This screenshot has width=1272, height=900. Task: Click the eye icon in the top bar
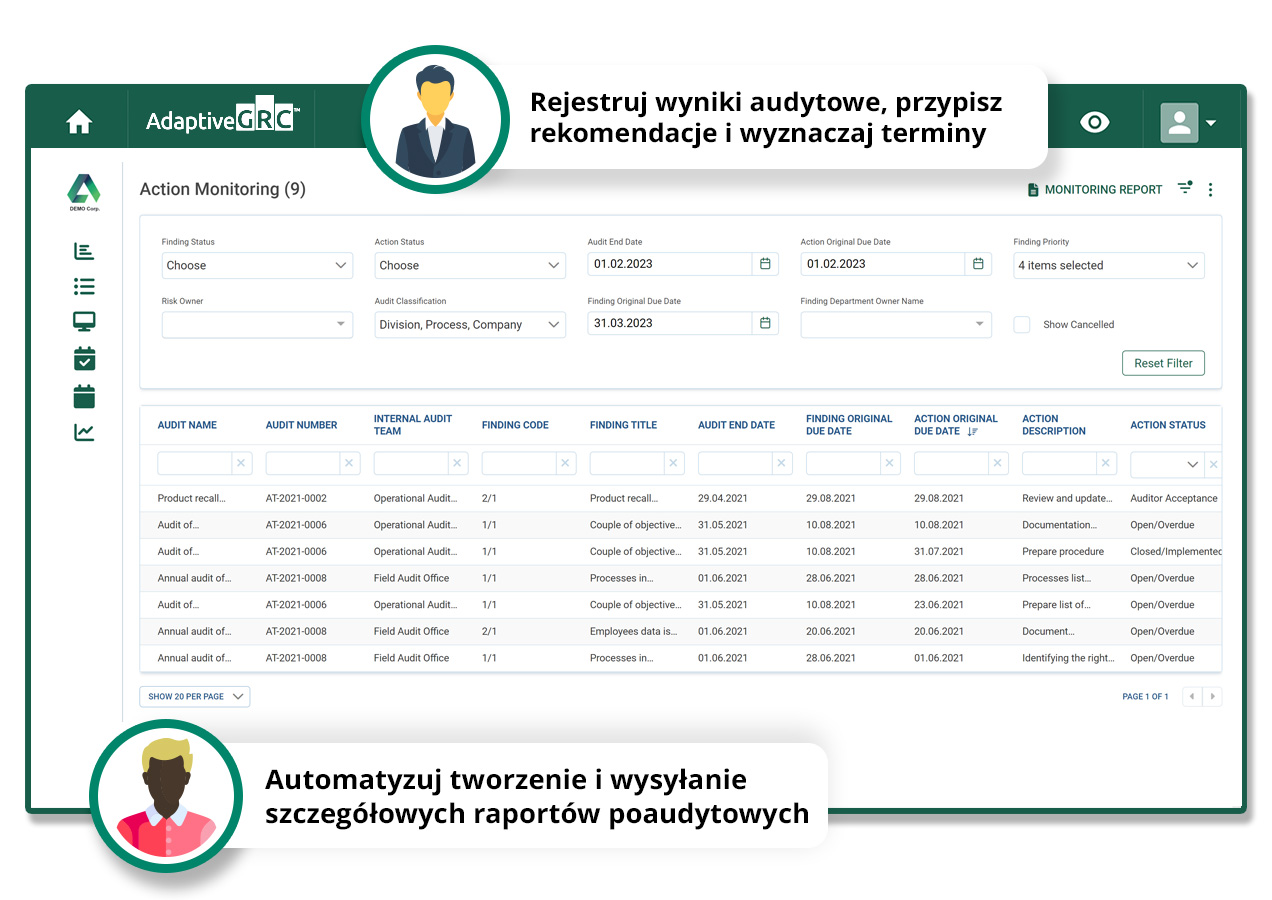click(x=1095, y=122)
